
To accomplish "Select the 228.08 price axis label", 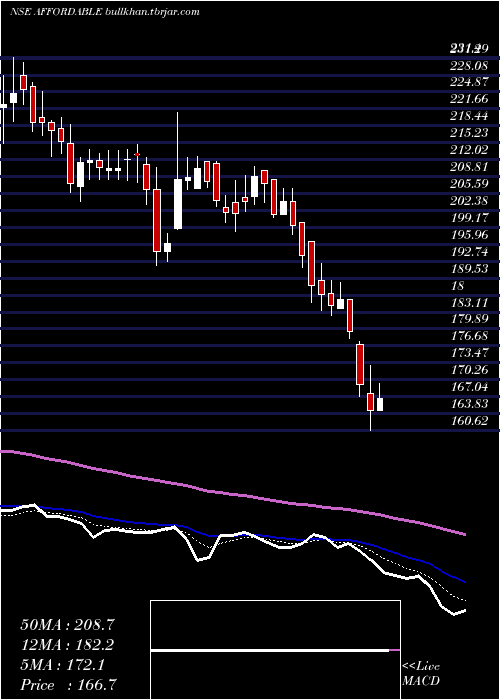I will click(x=468, y=66).
